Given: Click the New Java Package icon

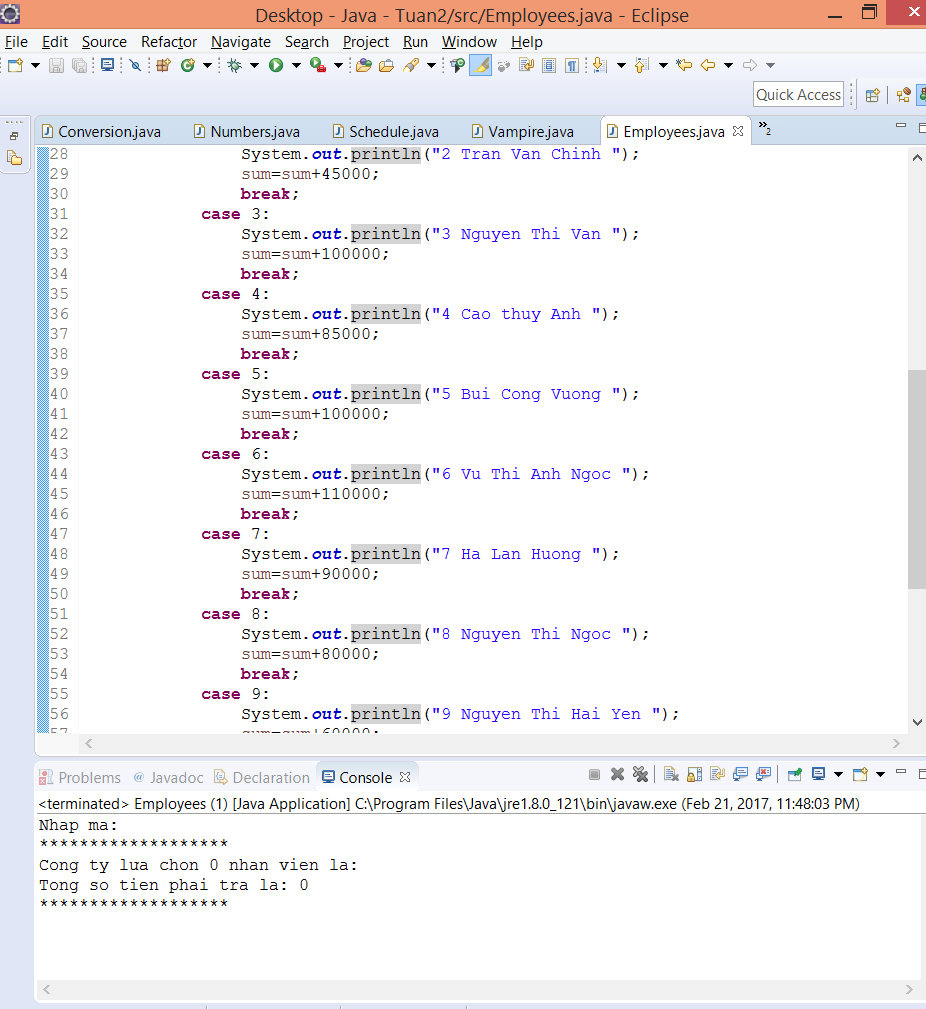Looking at the screenshot, I should [163, 65].
